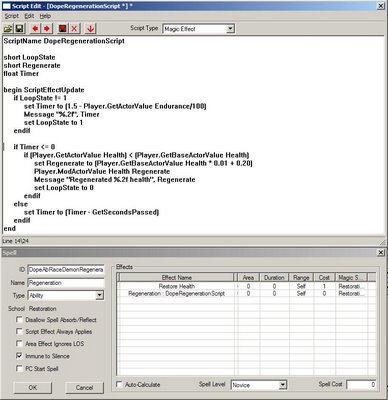Click the red down arrow toolbar icon
Image resolution: width=388 pixels, height=400 pixels.
pyautogui.click(x=90, y=29)
